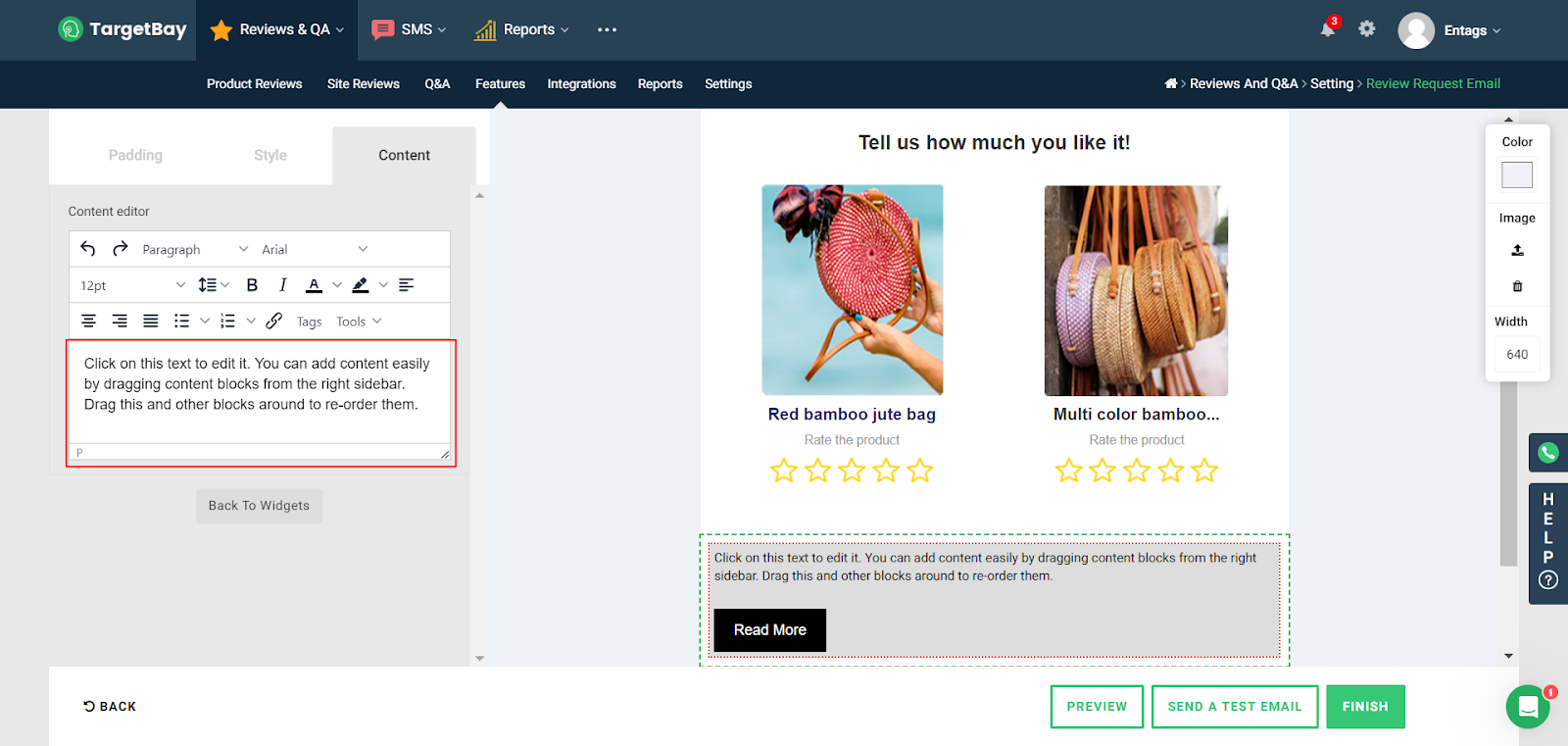Align text right

pyautogui.click(x=120, y=321)
